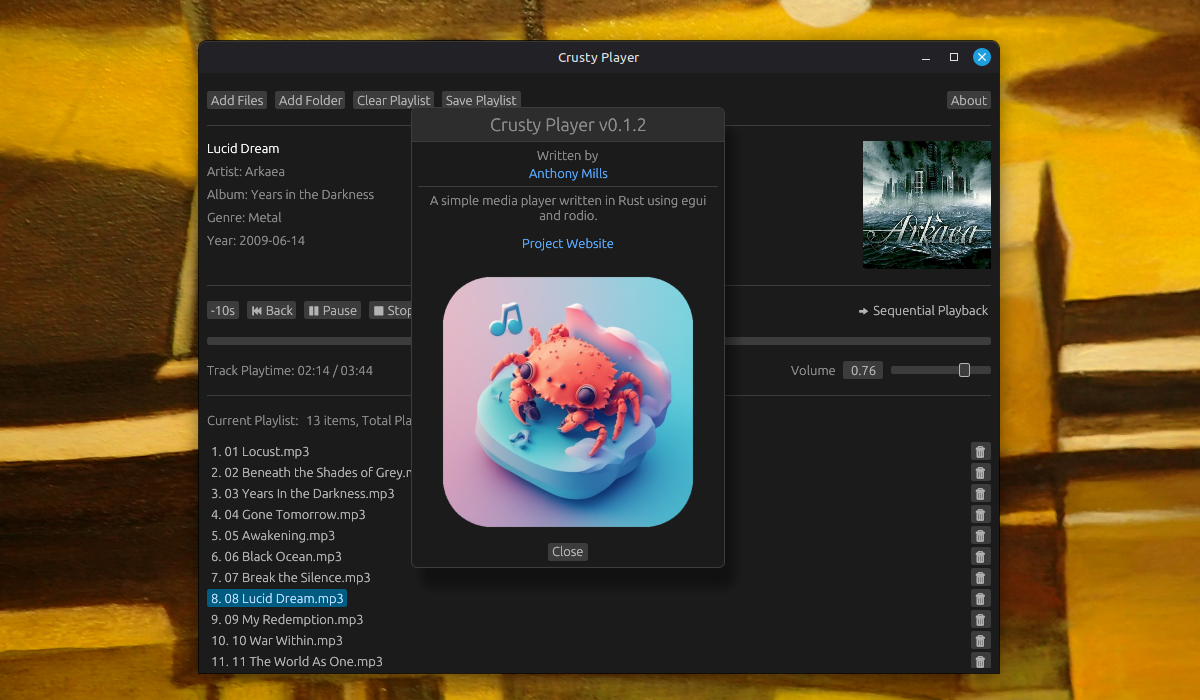Toggle Sequential Playback mode
The image size is (1200, 700).
[x=923, y=311]
